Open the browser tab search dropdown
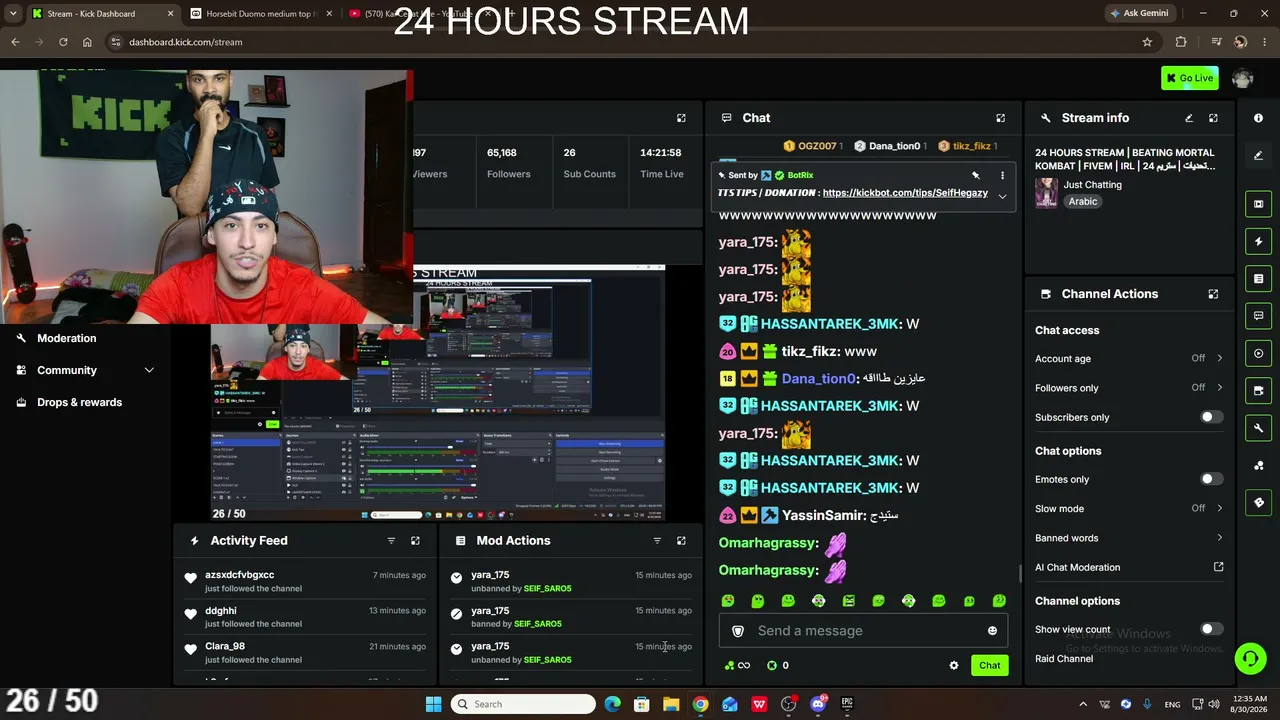The image size is (1280, 720). [x=15, y=13]
